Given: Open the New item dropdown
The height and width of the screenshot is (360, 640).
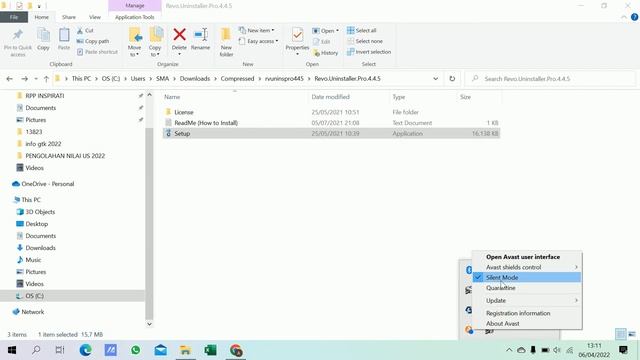Looking at the screenshot, I should pyautogui.click(x=256, y=31).
